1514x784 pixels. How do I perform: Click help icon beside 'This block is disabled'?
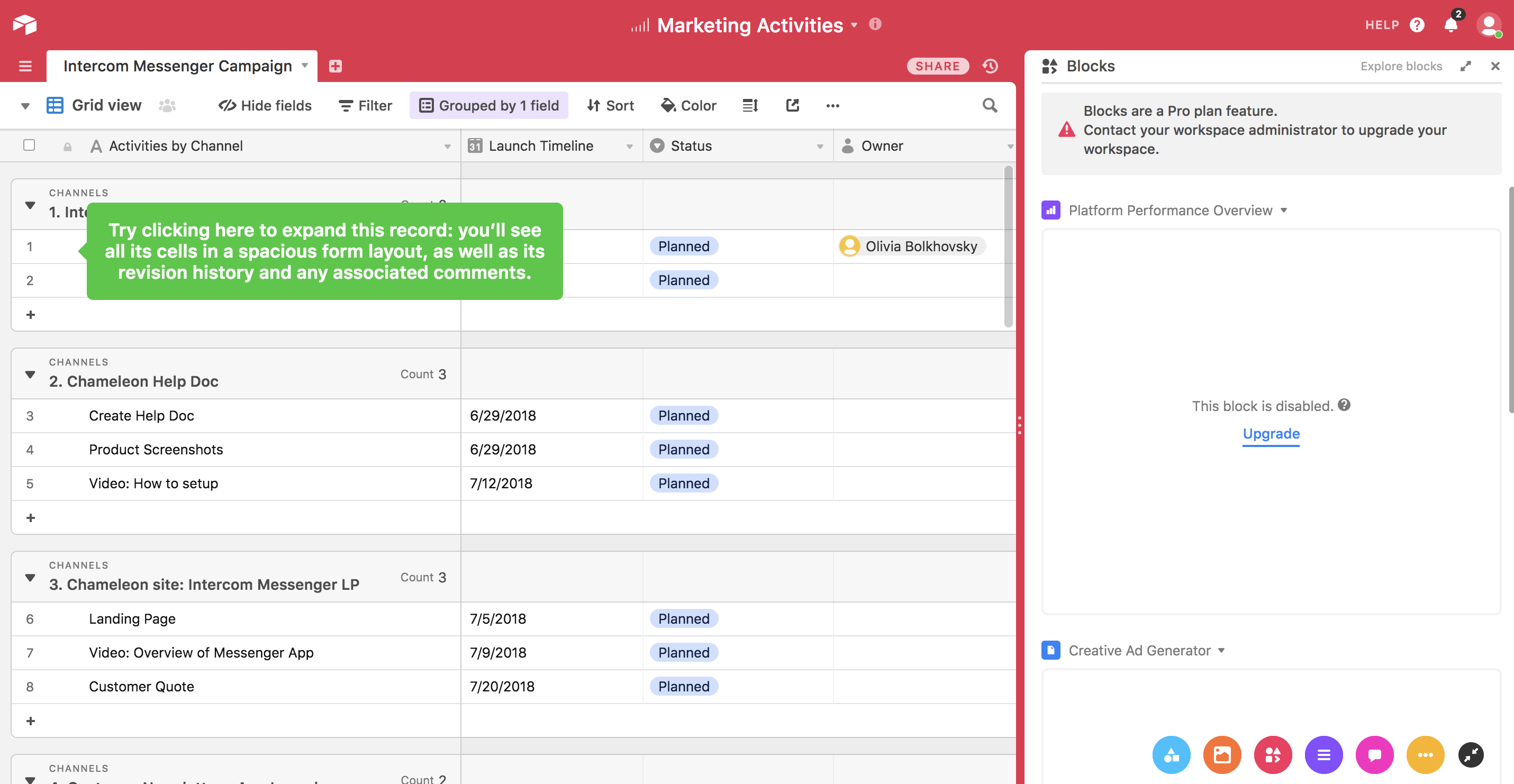click(1344, 405)
